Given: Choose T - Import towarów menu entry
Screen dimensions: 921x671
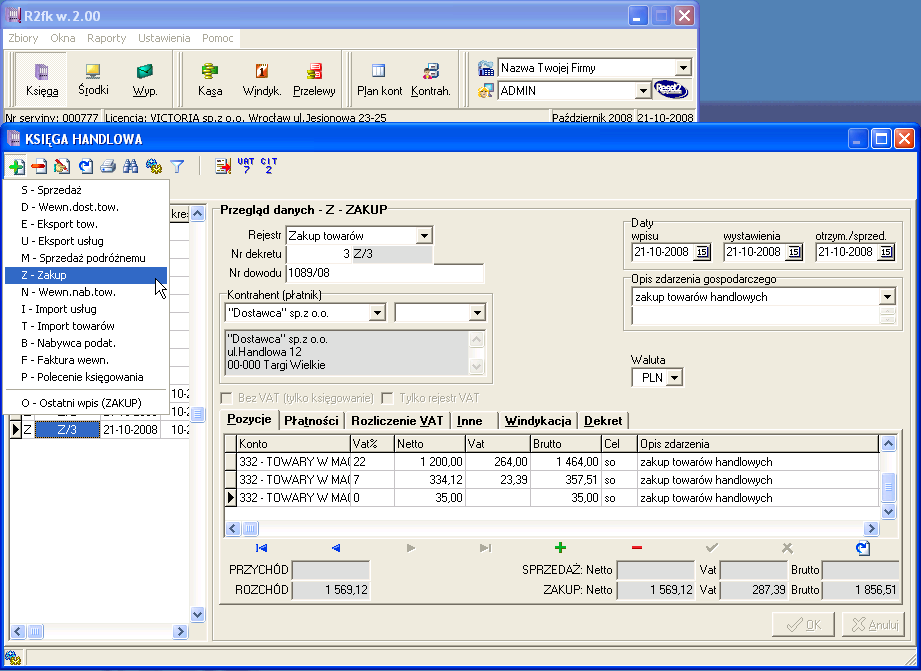Looking at the screenshot, I should 86,326.
